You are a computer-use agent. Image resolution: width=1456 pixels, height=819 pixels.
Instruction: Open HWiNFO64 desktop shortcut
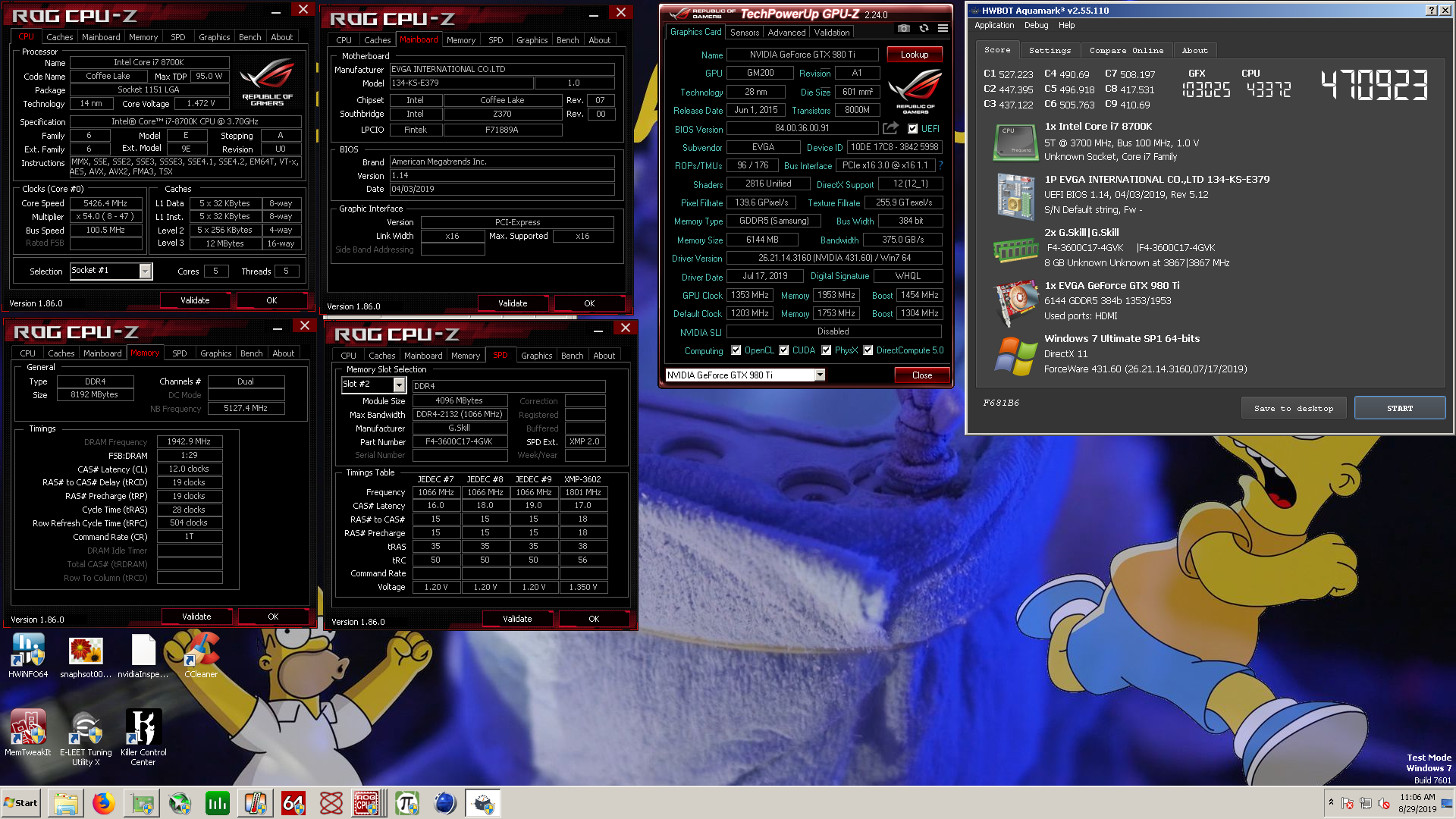click(x=28, y=656)
